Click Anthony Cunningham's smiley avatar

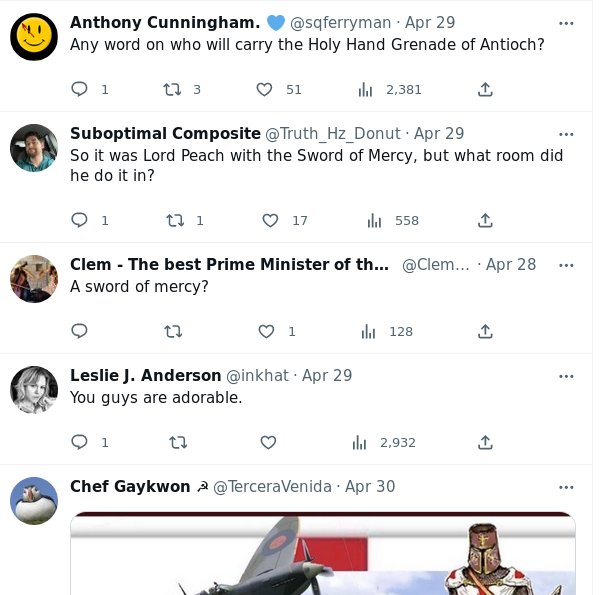[x=34, y=37]
